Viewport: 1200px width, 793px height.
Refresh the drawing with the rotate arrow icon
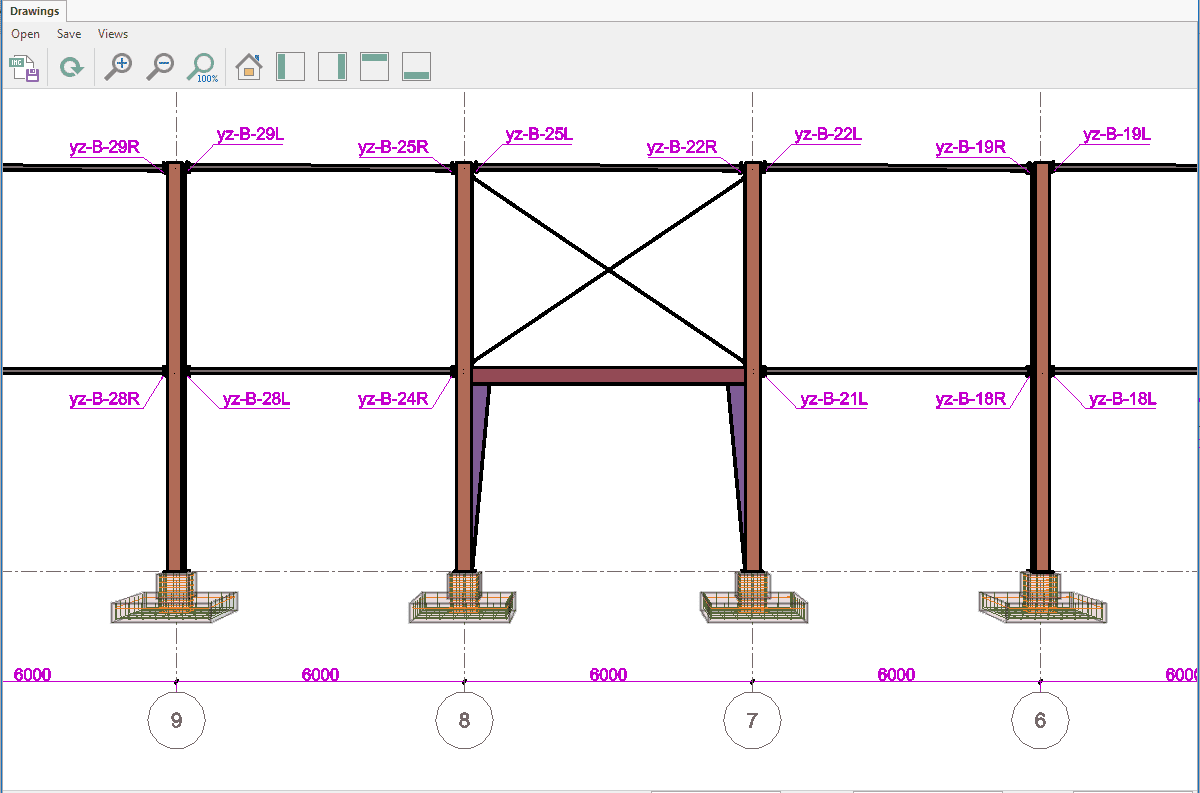(71, 68)
